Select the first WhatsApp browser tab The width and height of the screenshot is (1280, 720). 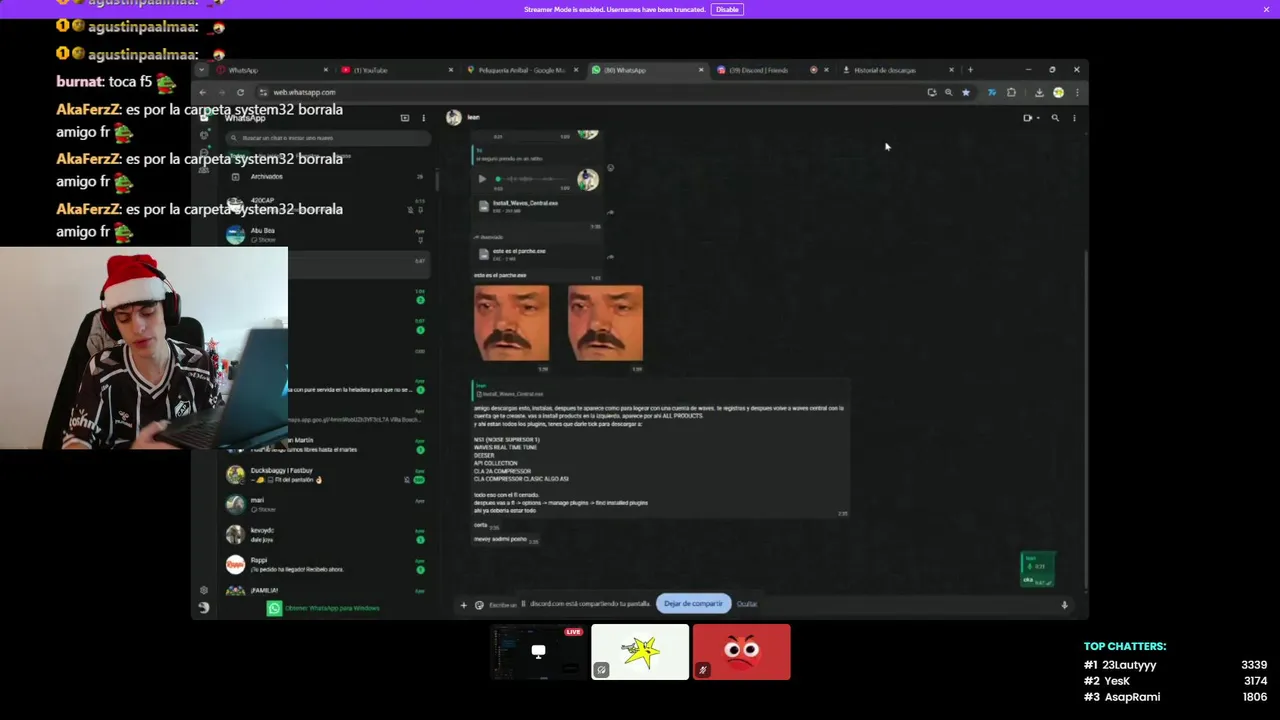pyautogui.click(x=272, y=70)
